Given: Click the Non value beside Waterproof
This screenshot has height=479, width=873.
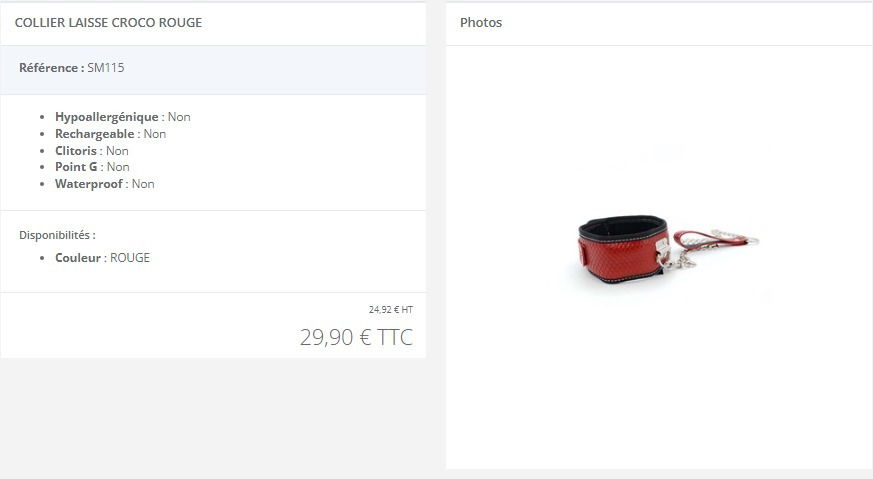Looking at the screenshot, I should (143, 184).
